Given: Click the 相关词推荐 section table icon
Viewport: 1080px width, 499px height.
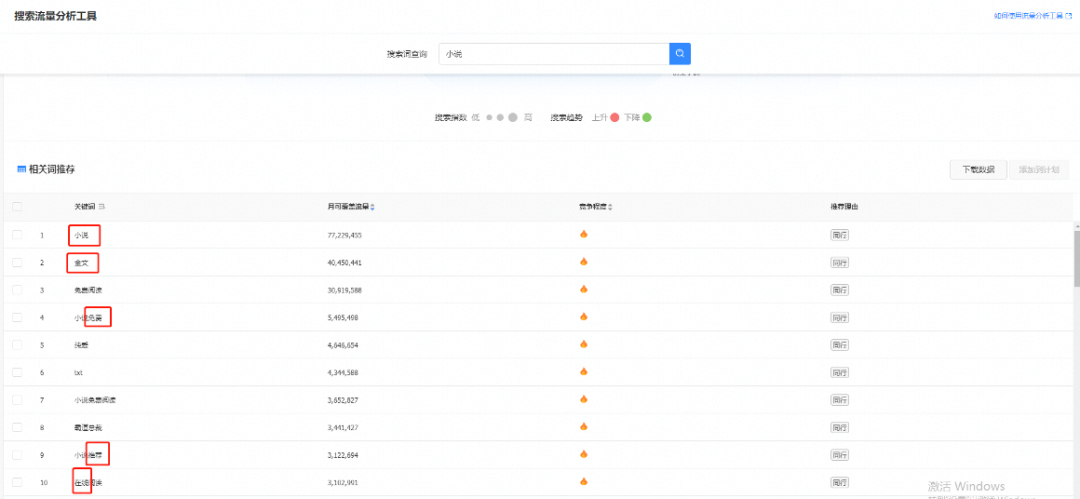Looking at the screenshot, I should [x=21, y=170].
